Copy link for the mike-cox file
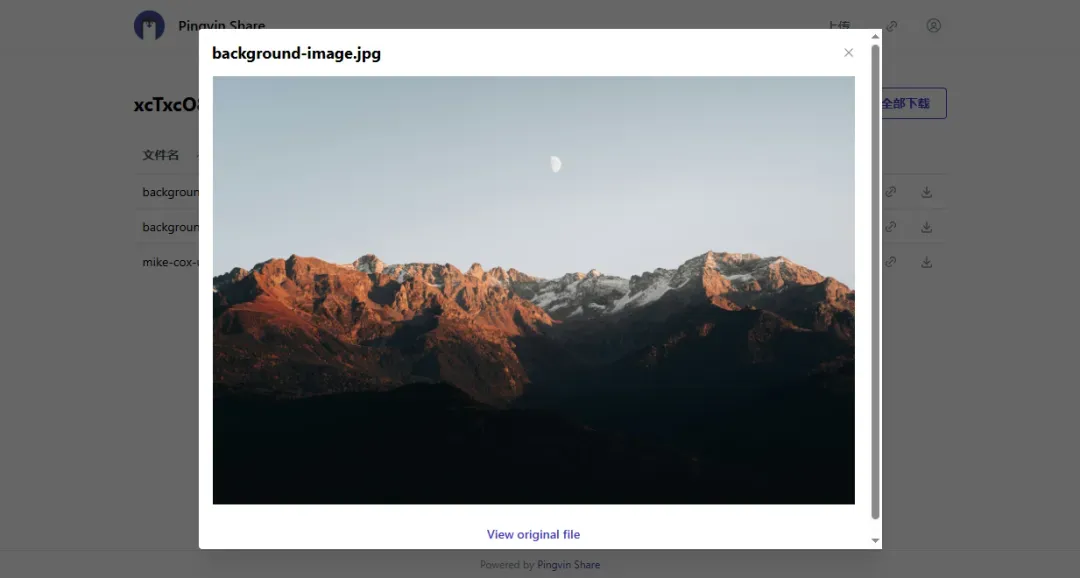Image resolution: width=1080 pixels, height=578 pixels. tap(891, 262)
